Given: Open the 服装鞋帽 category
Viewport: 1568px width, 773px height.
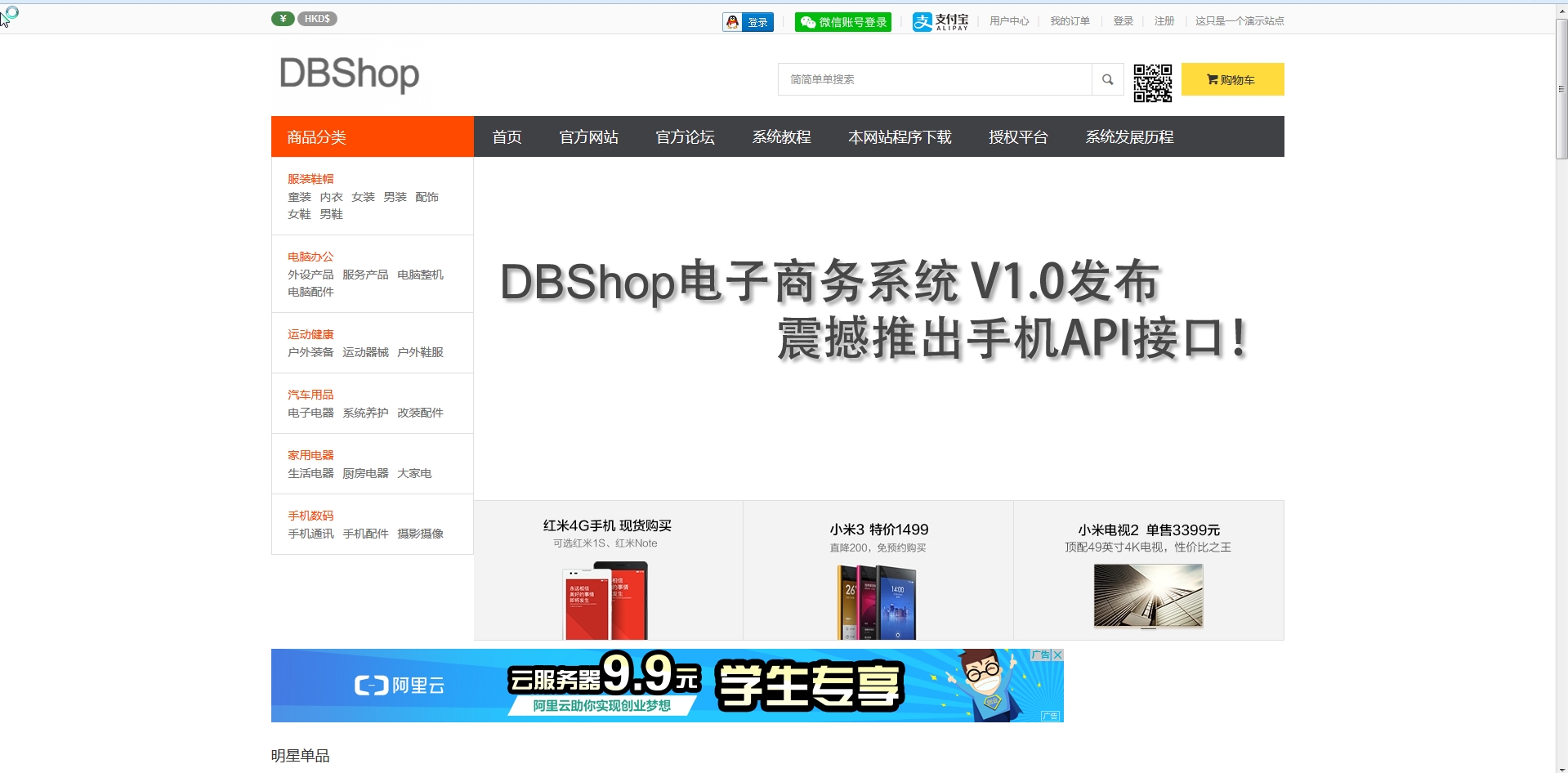Looking at the screenshot, I should [310, 179].
